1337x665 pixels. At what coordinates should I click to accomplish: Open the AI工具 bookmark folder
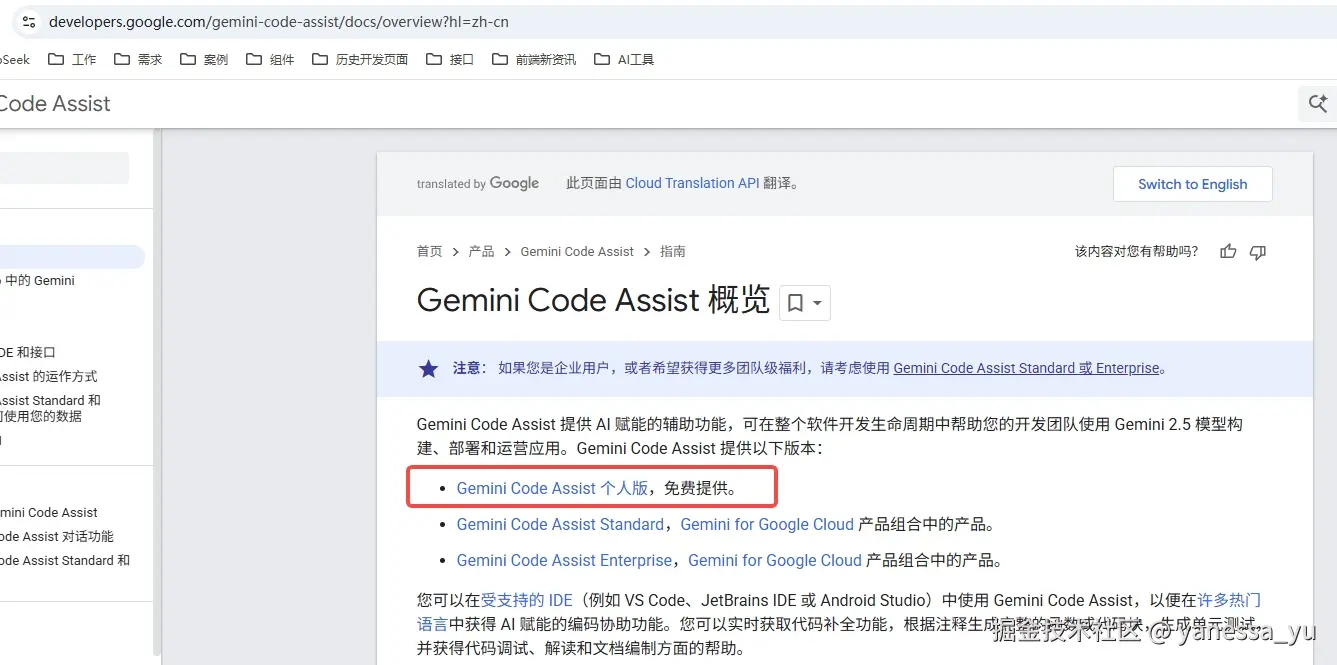point(624,59)
